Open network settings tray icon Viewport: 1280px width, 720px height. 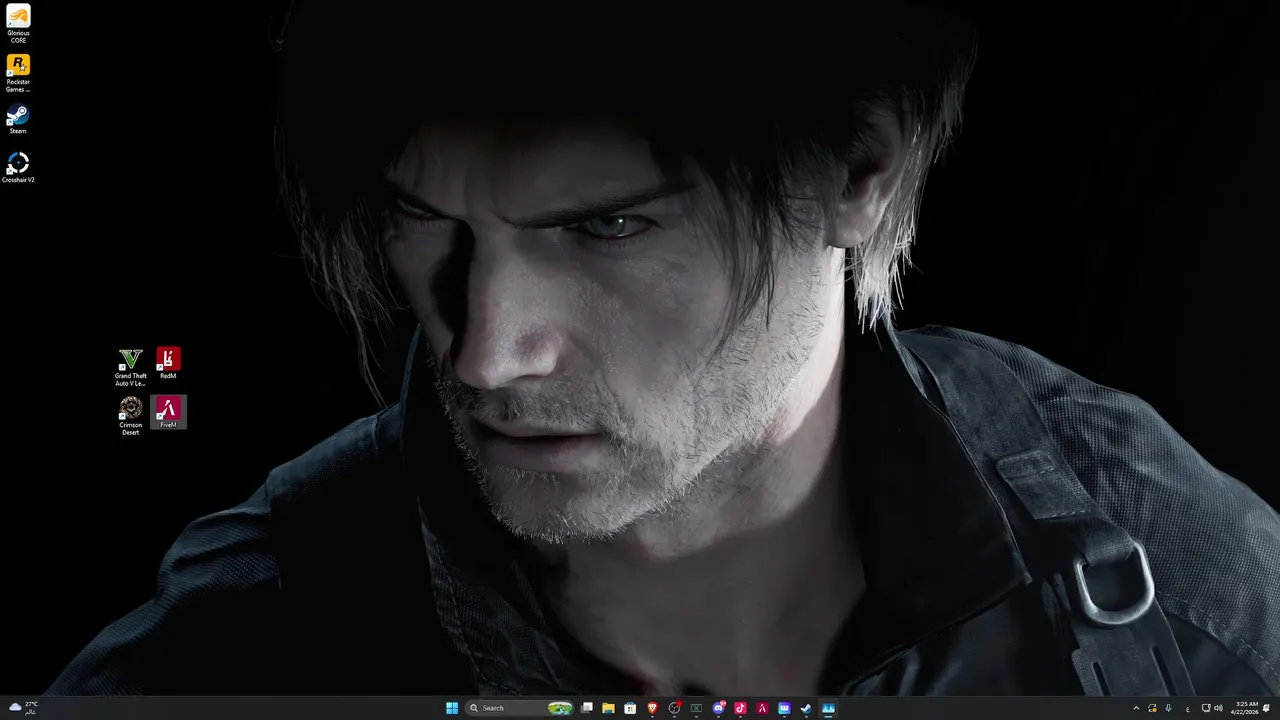[1206, 708]
